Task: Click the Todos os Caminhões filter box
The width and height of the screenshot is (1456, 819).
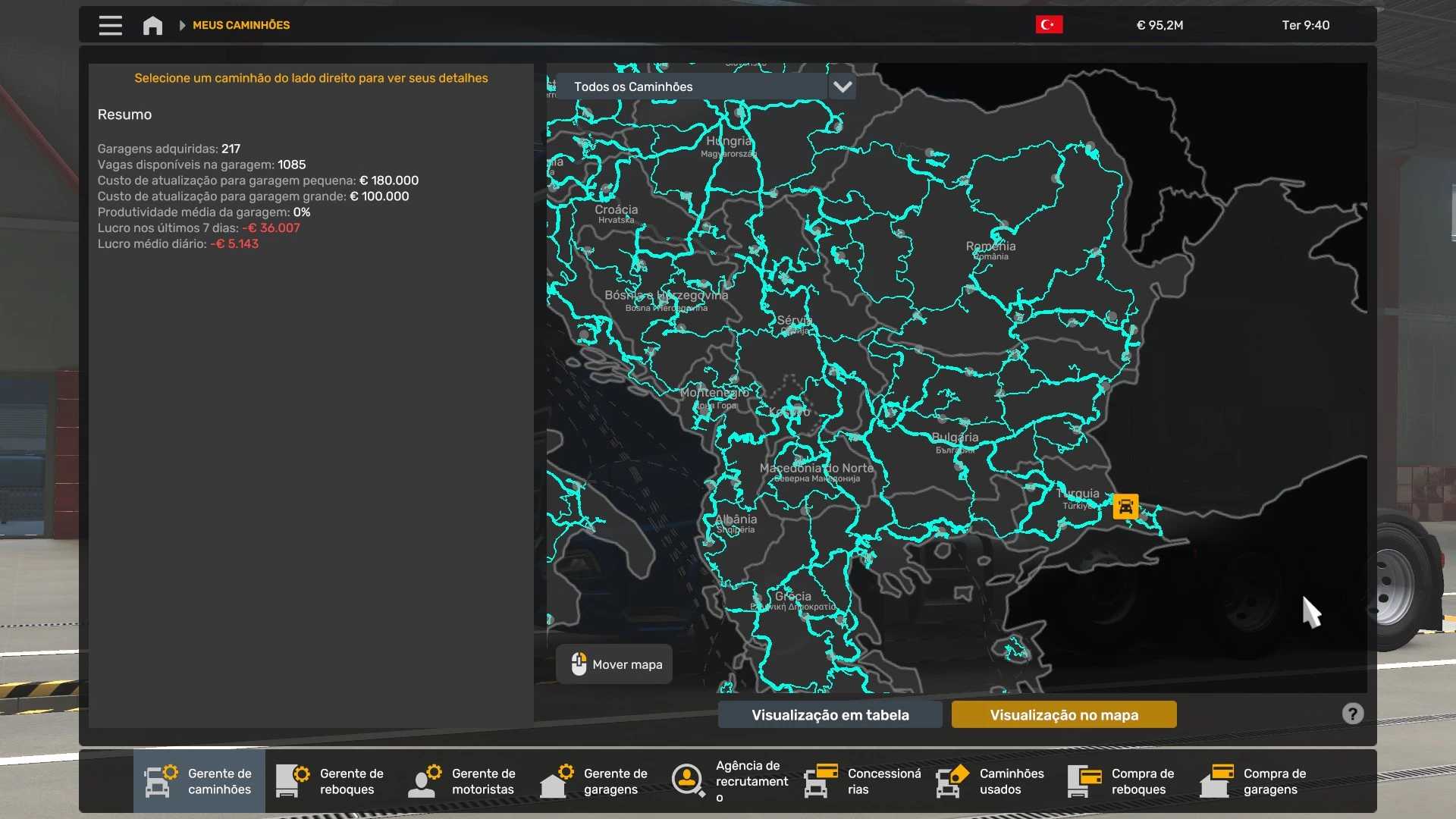Action: tap(690, 86)
